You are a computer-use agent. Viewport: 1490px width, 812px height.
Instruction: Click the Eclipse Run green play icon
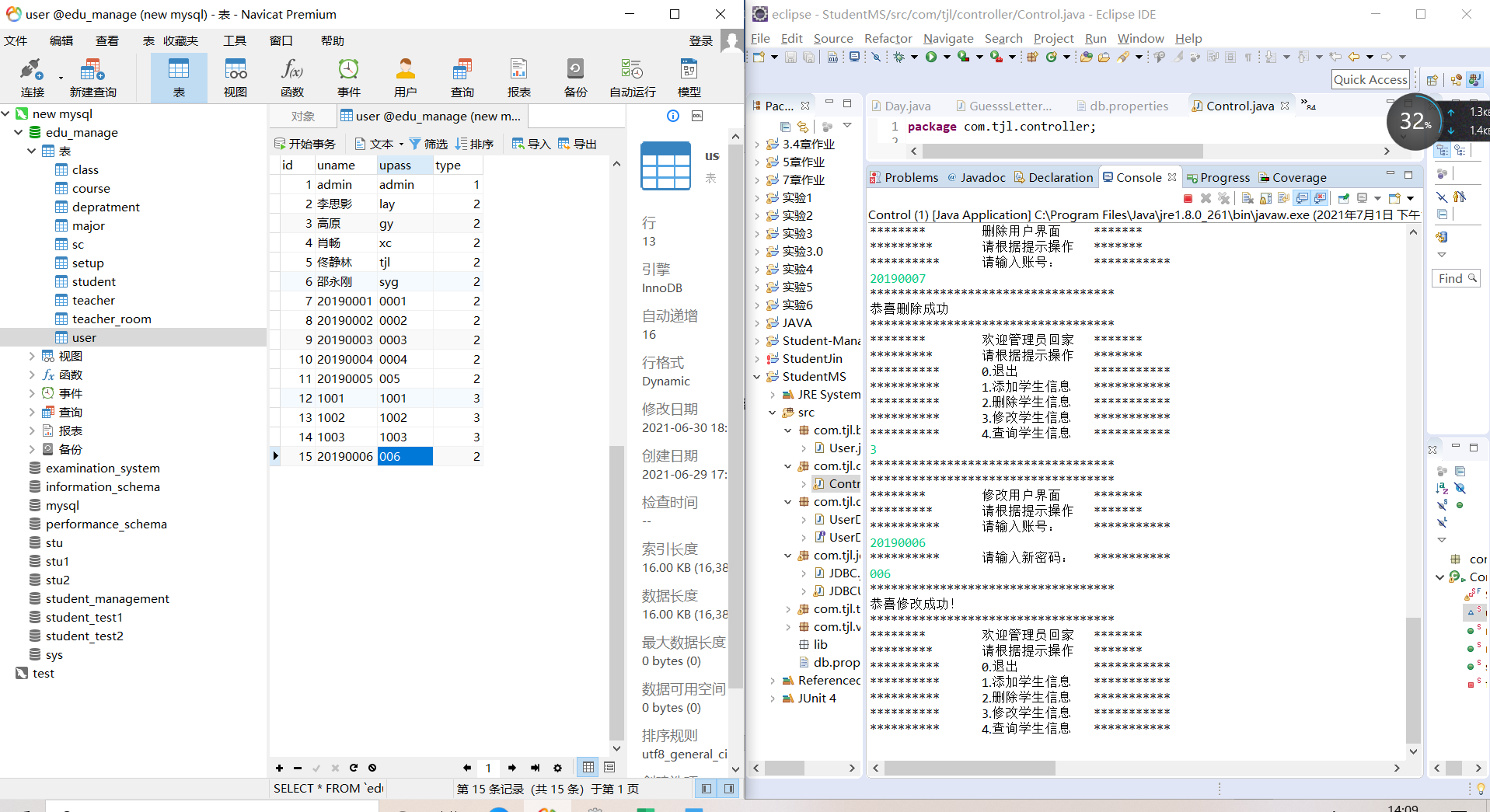coord(930,57)
